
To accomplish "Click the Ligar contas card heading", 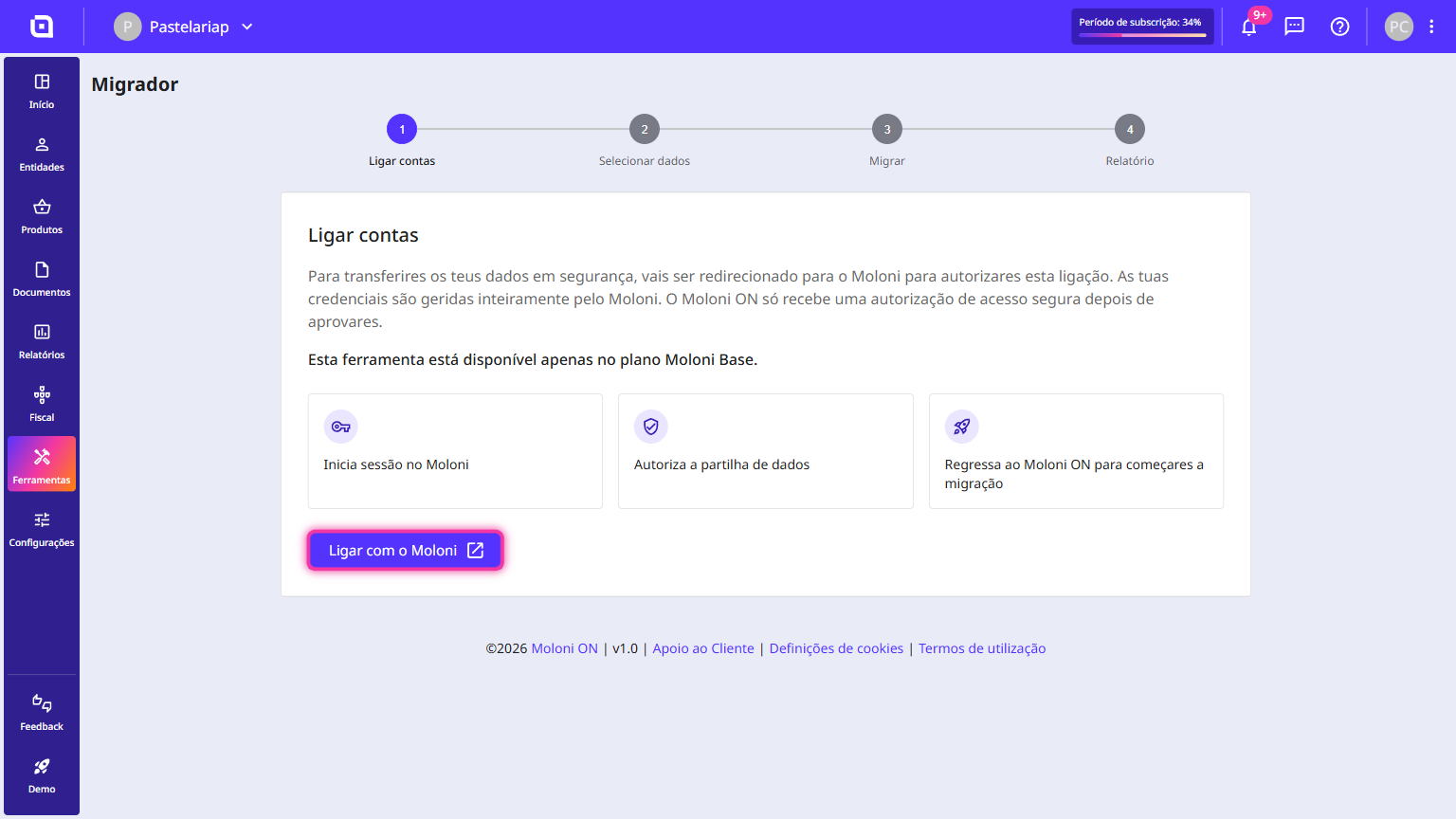I will 363,235.
